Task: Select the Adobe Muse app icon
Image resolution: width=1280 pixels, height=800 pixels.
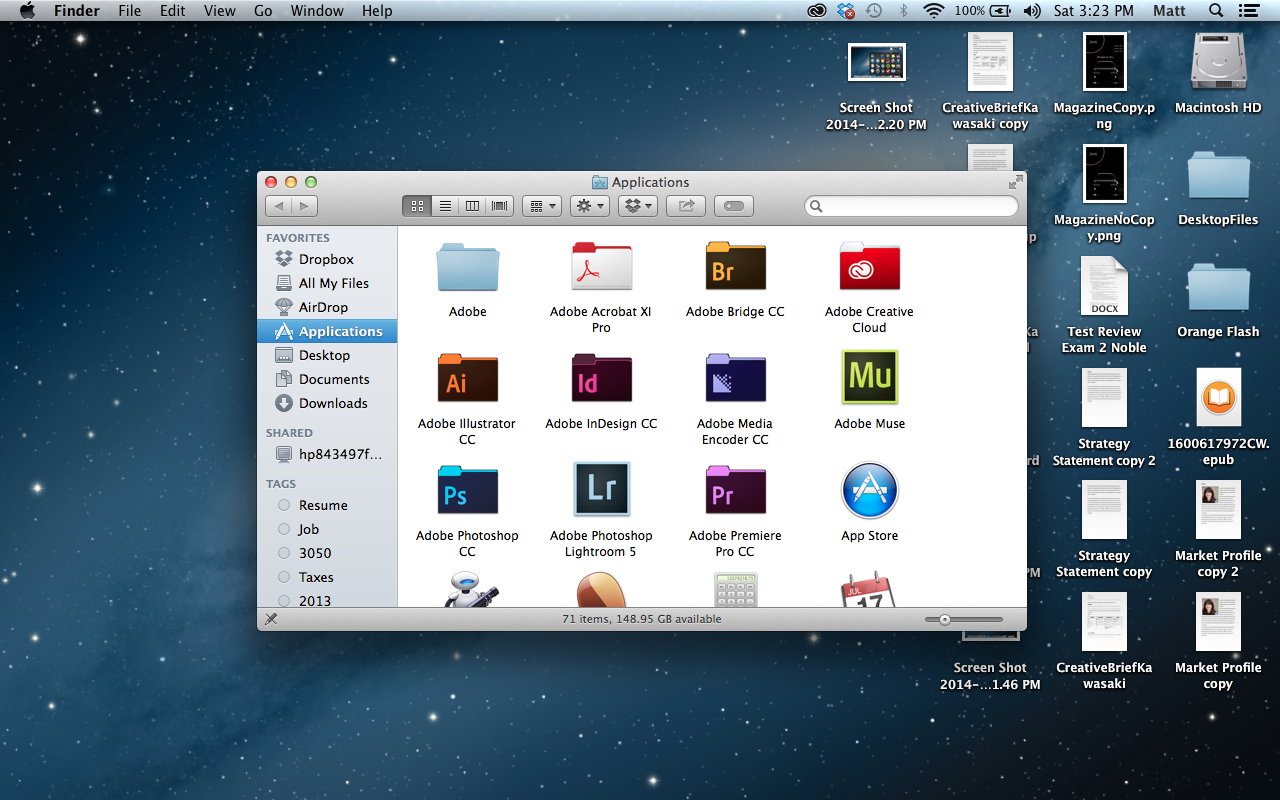Action: coord(869,377)
